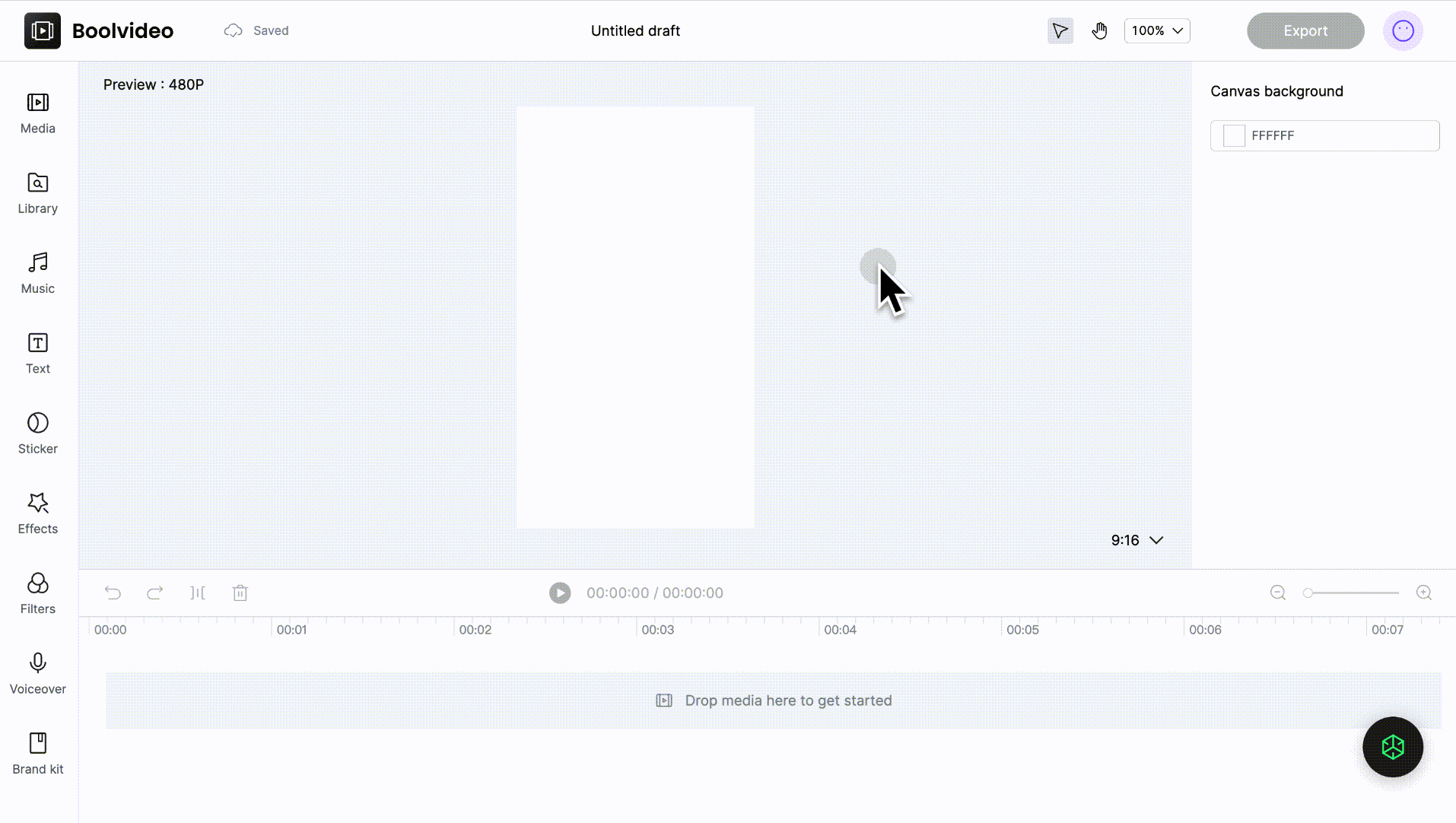Open the 9:16 aspect ratio dropdown
Image resolution: width=1456 pixels, height=823 pixels.
pyautogui.click(x=1137, y=540)
